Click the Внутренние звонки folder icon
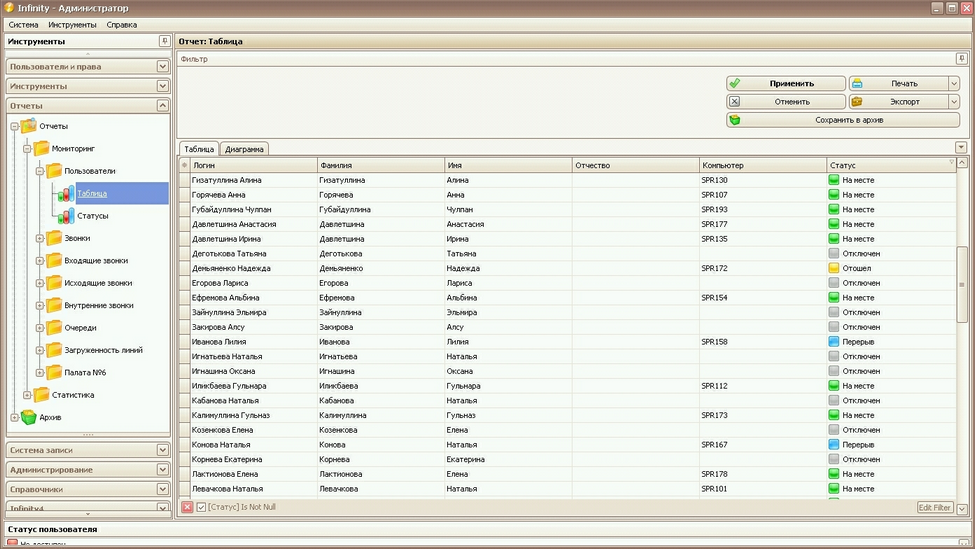 [54, 305]
